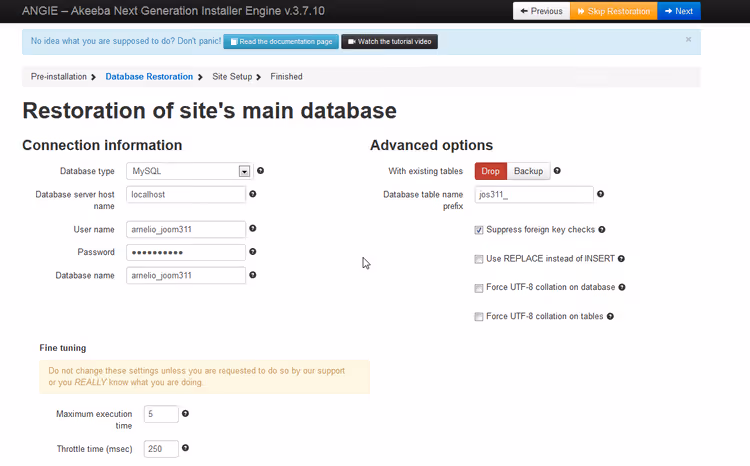Click help icon after Force UTF-8 collation on database
Screen dimensions: 750x466
coord(622,287)
